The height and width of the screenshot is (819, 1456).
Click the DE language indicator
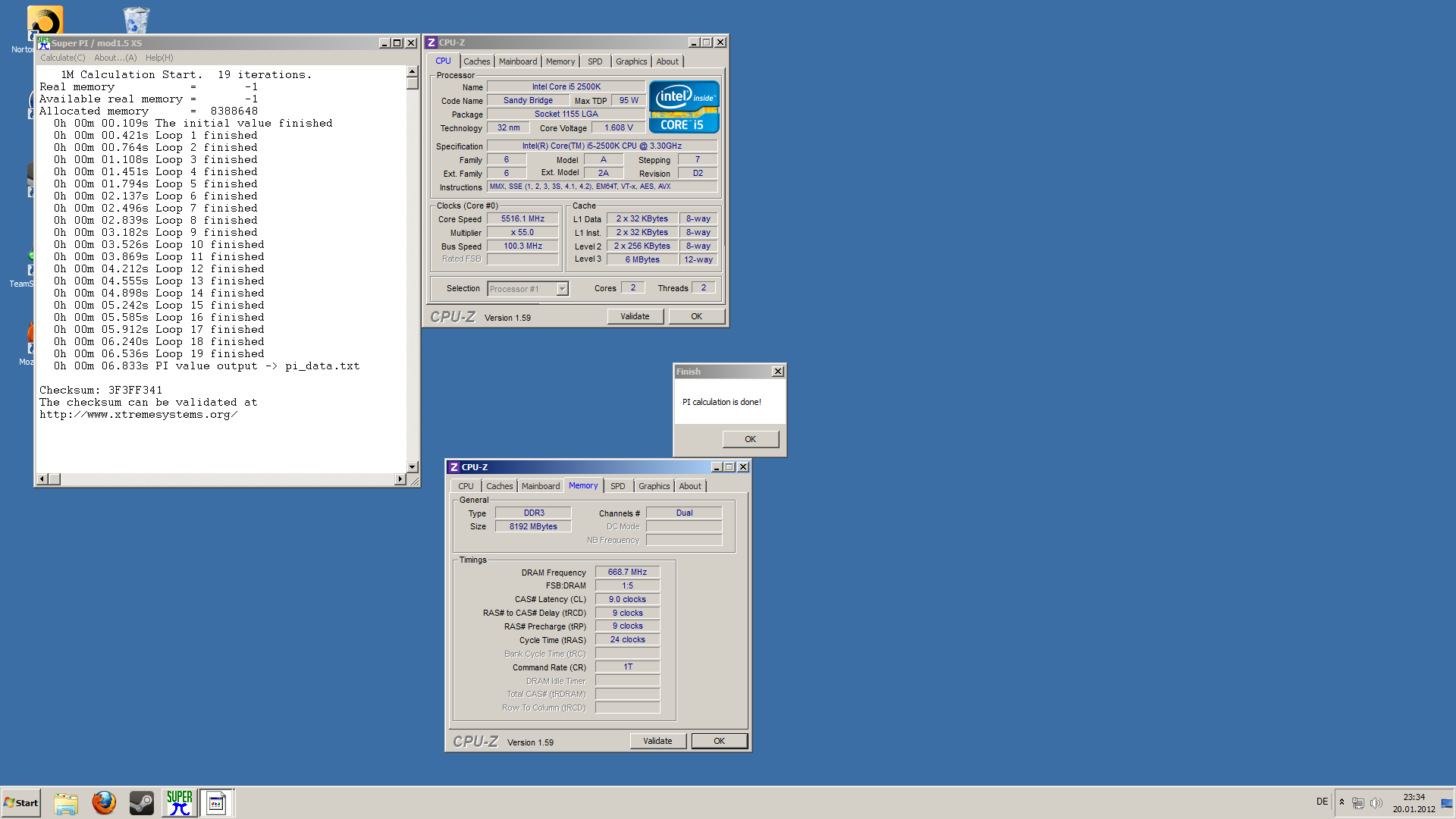pos(1323,802)
